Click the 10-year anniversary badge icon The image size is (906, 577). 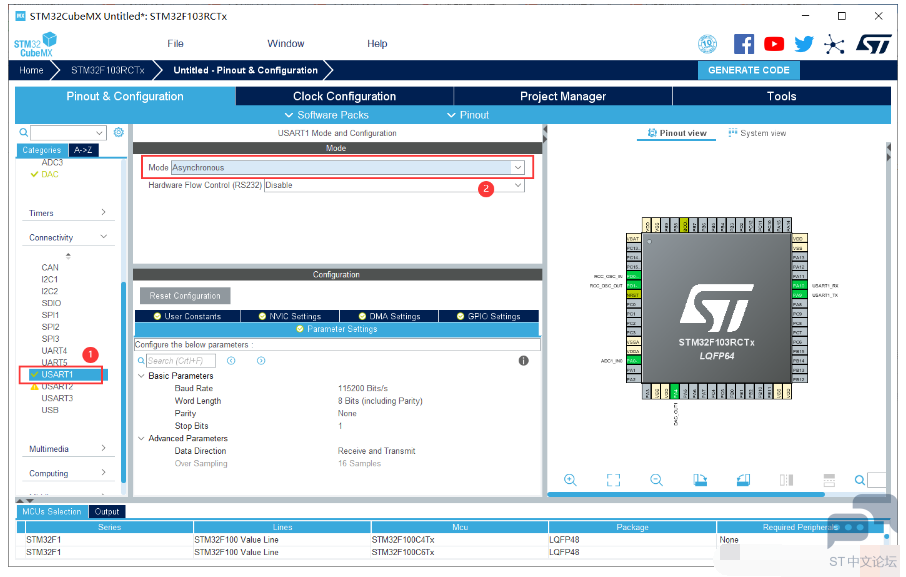[707, 44]
